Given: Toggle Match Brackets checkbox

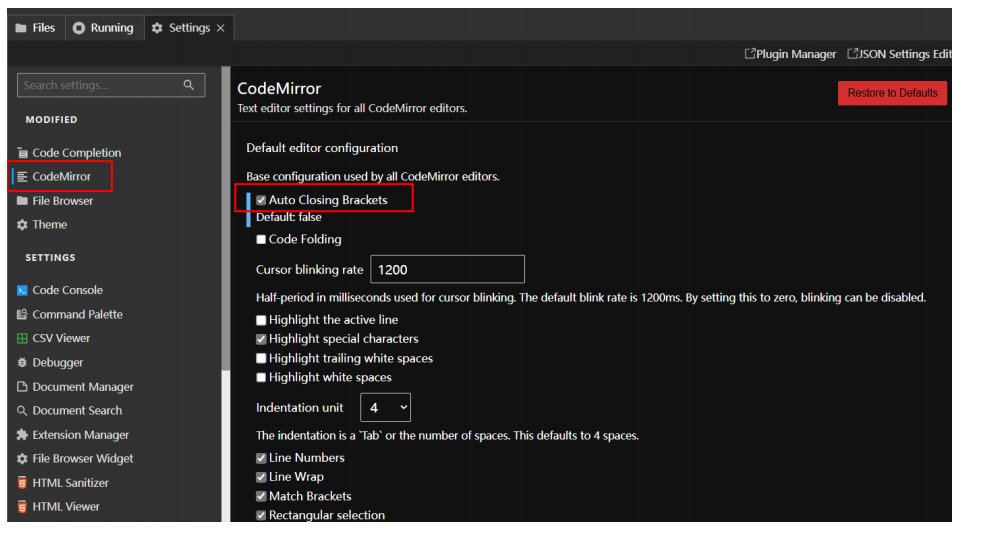Looking at the screenshot, I should click(x=261, y=496).
